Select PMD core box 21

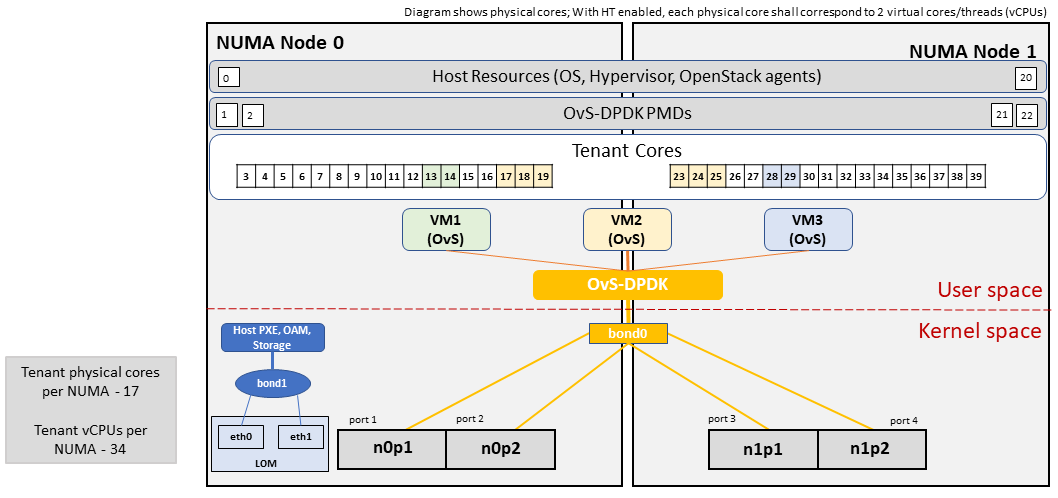(1001, 115)
